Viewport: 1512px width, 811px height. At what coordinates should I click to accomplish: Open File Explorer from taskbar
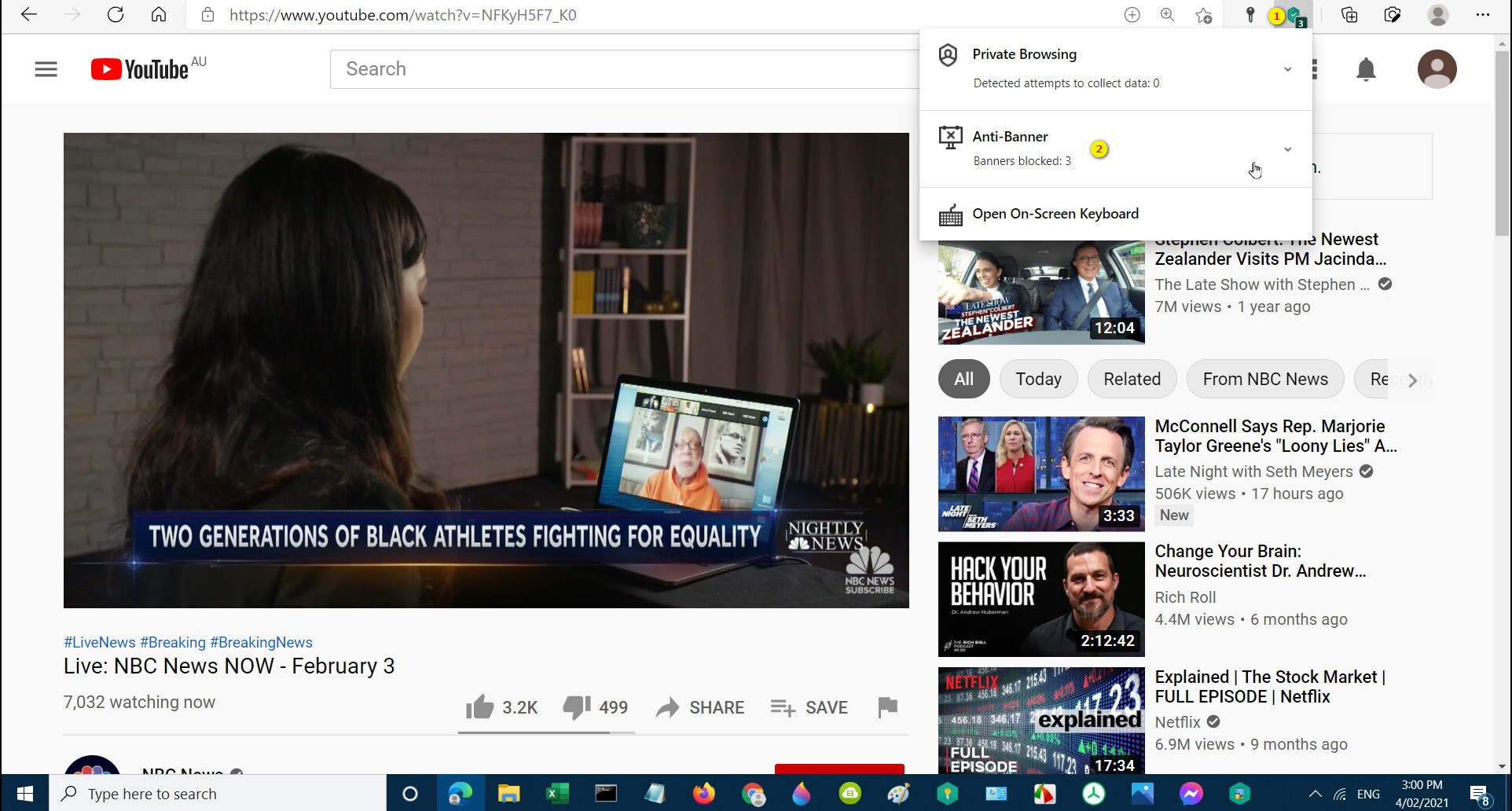coord(508,794)
